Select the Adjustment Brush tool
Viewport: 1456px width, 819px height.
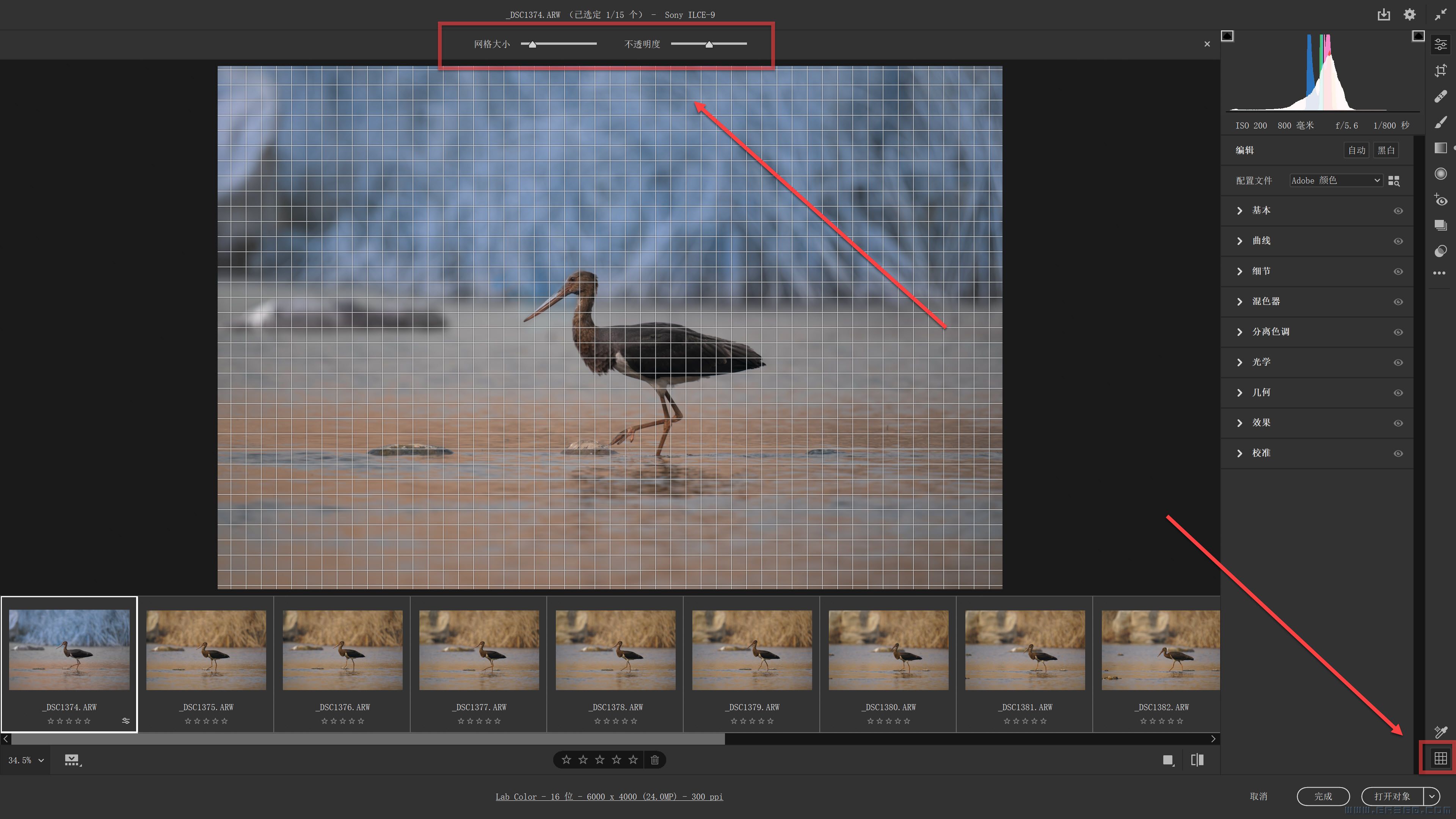click(x=1440, y=122)
